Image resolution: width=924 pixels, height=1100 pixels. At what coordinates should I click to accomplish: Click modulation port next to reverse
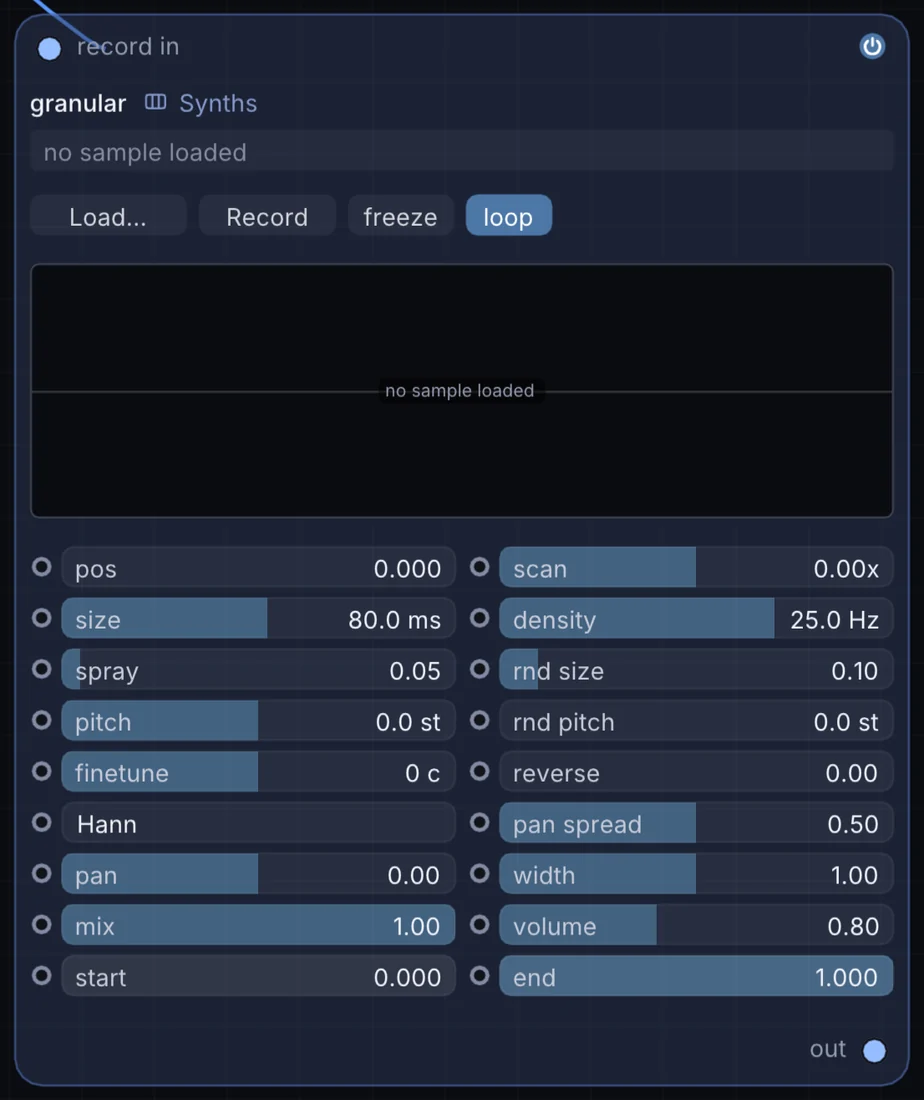tap(479, 772)
